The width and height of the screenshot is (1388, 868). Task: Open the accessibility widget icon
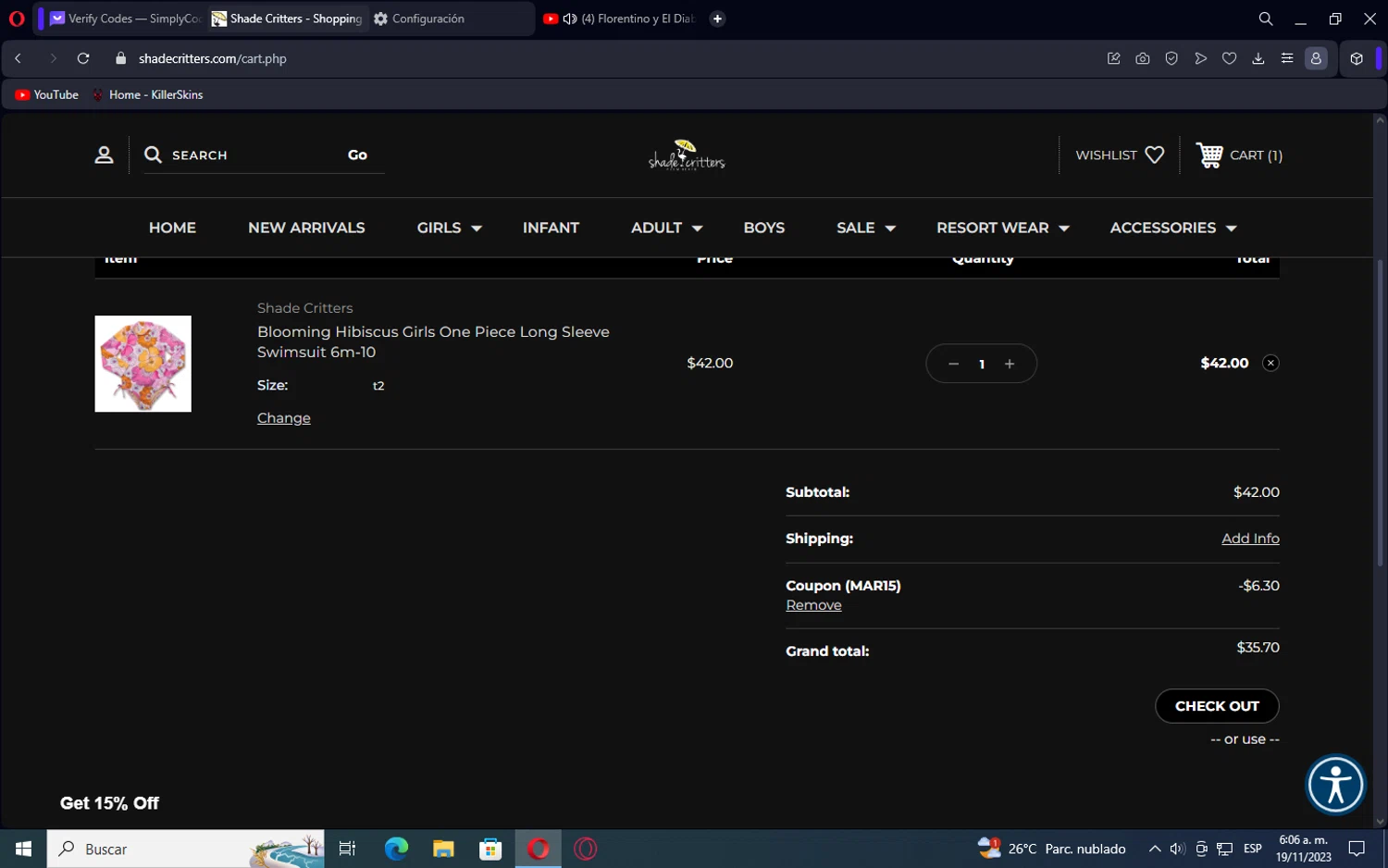1335,785
